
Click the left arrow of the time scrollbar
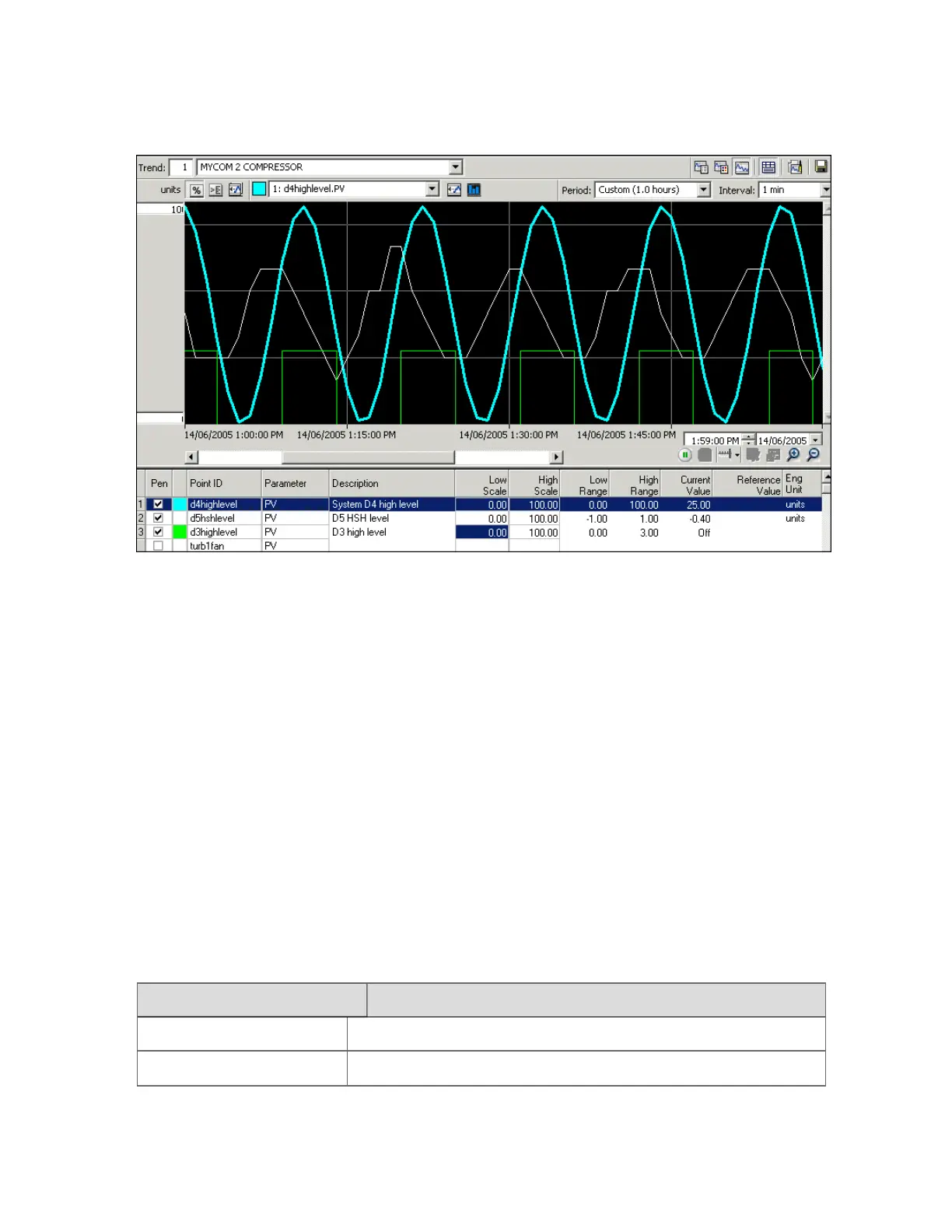pyautogui.click(x=191, y=457)
